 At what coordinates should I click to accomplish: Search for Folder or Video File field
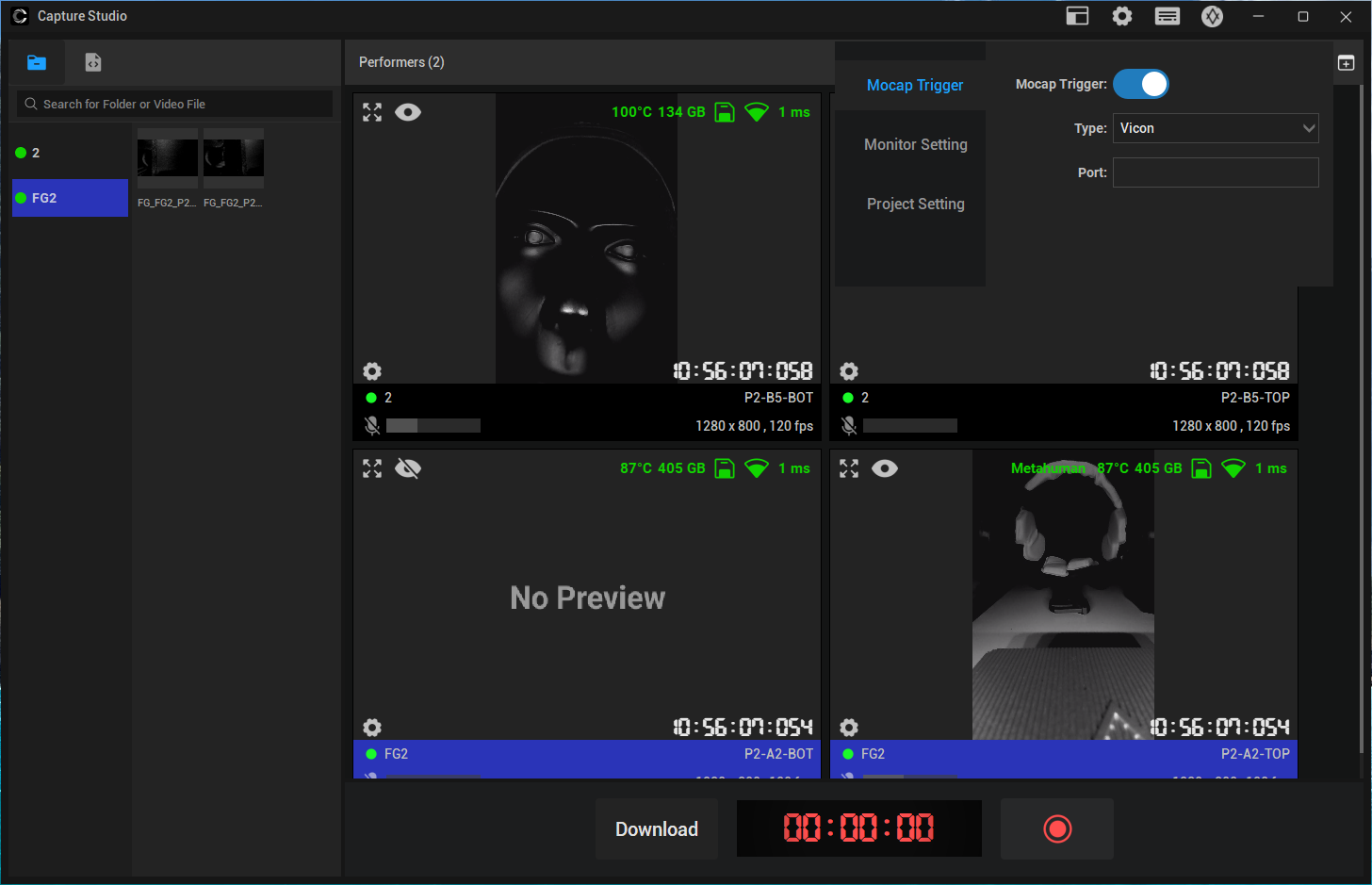pyautogui.click(x=175, y=104)
